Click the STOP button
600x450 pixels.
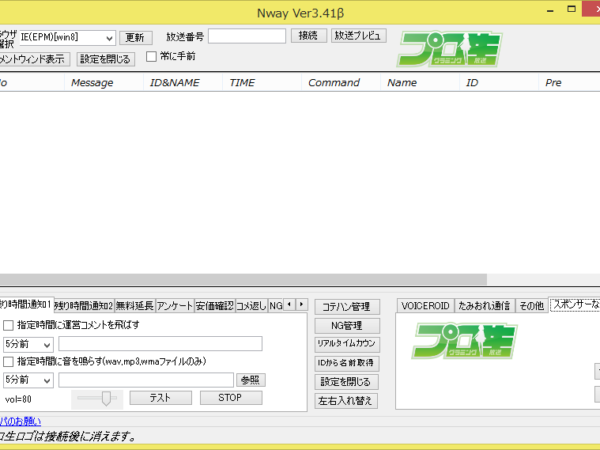[x=231, y=398]
